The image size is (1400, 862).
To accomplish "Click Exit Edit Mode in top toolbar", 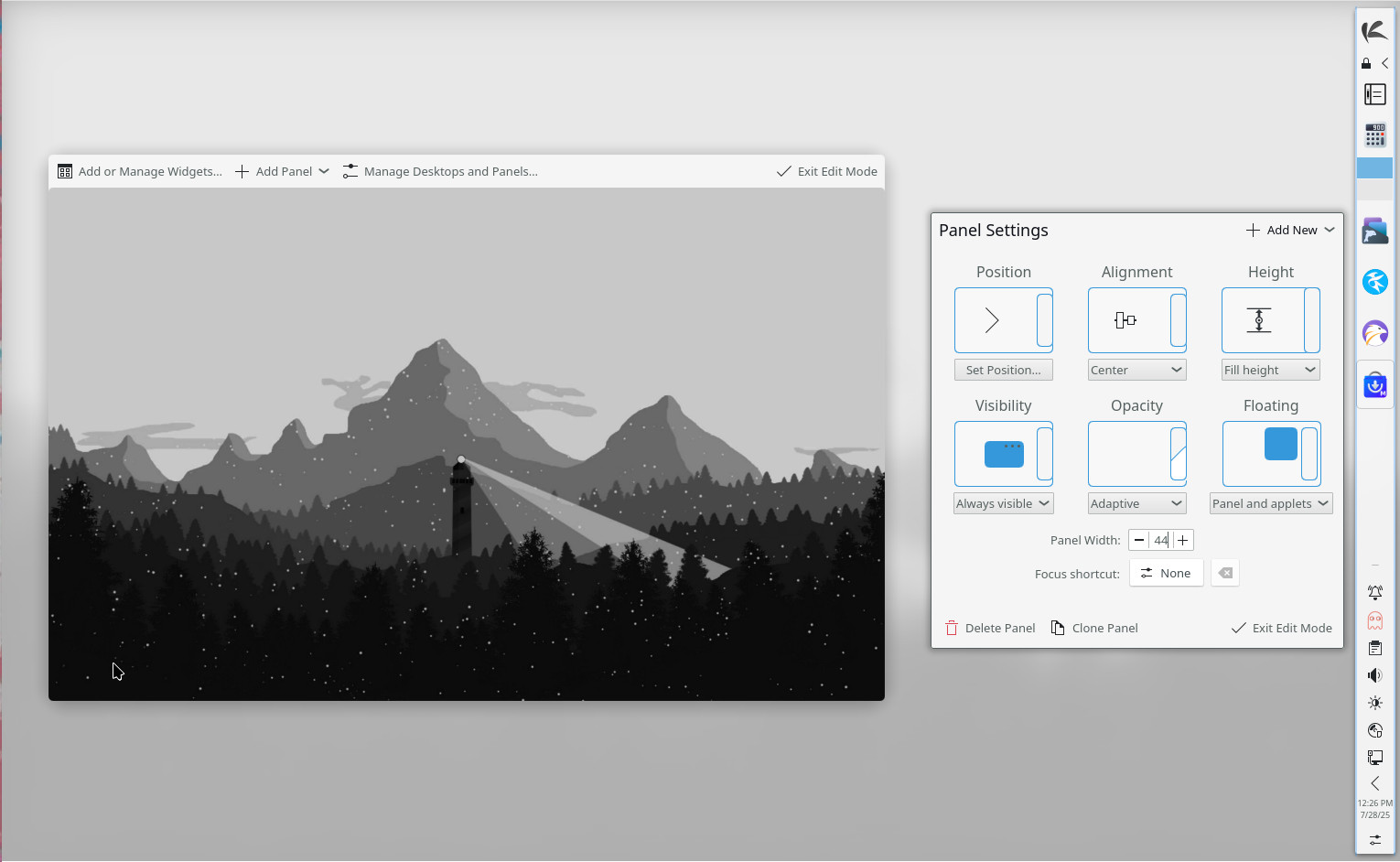I will [x=827, y=171].
